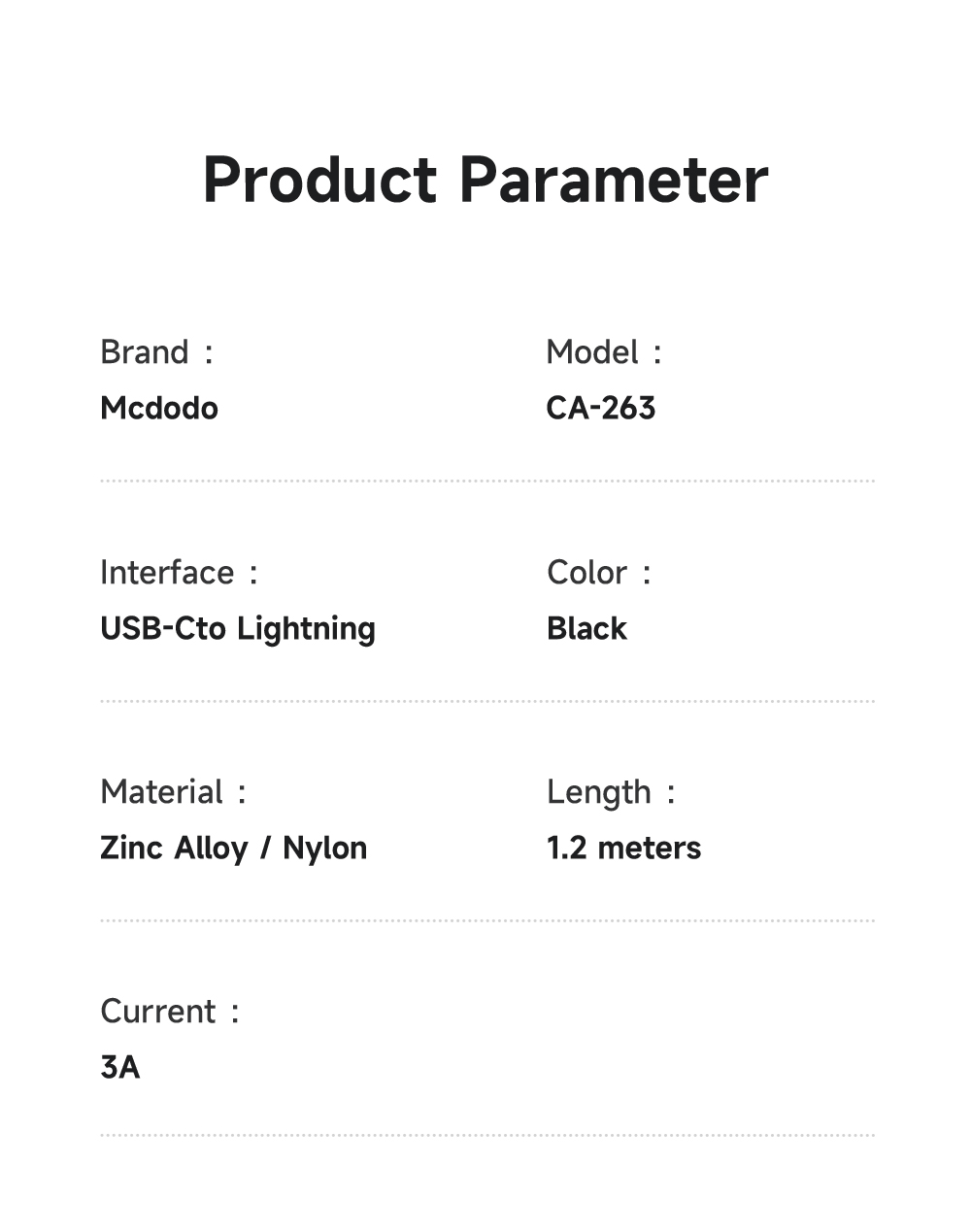Viewport: 971px width, 1232px height.
Task: Click the "Current :" label
Action: coord(170,1012)
